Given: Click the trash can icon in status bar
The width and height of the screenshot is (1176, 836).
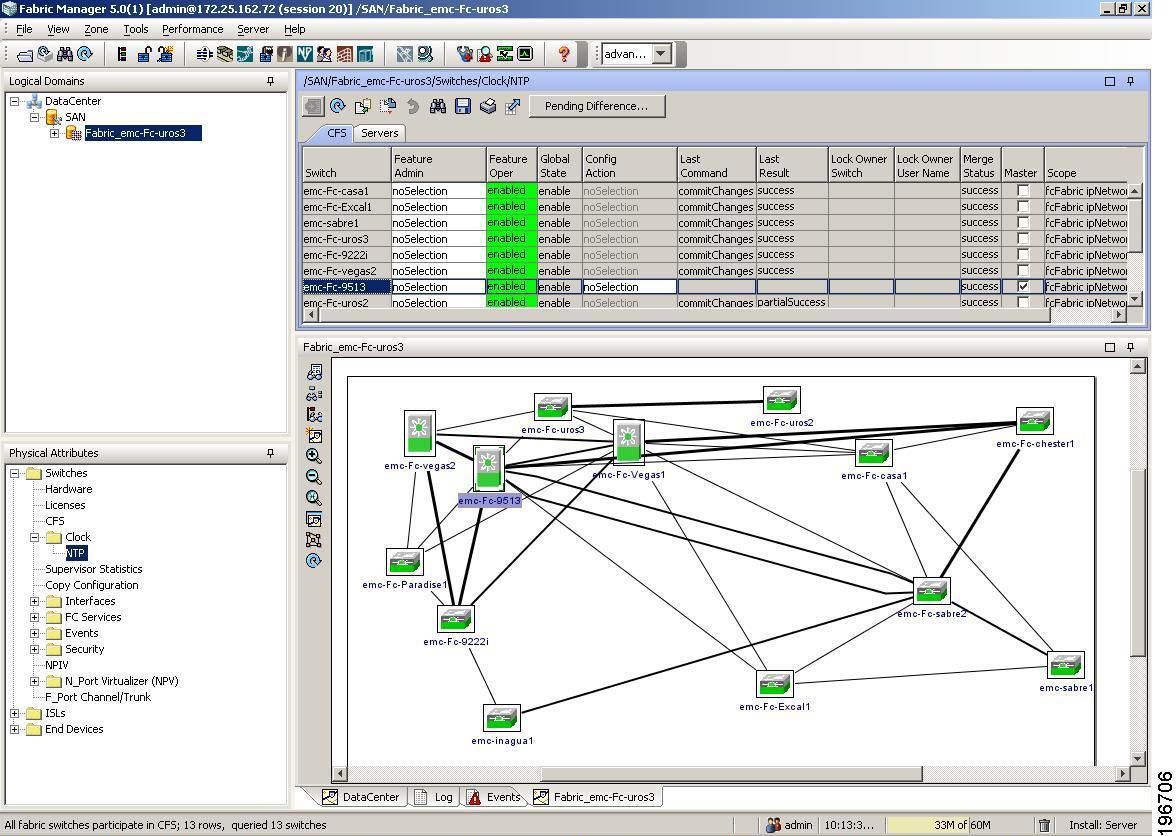Looking at the screenshot, I should [1044, 825].
